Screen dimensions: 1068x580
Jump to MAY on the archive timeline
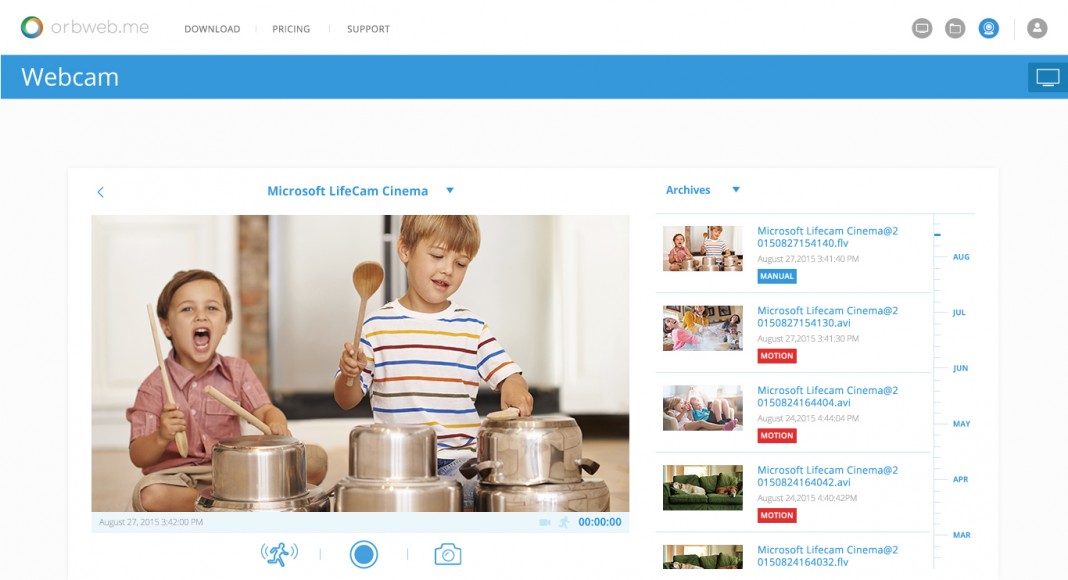(961, 423)
